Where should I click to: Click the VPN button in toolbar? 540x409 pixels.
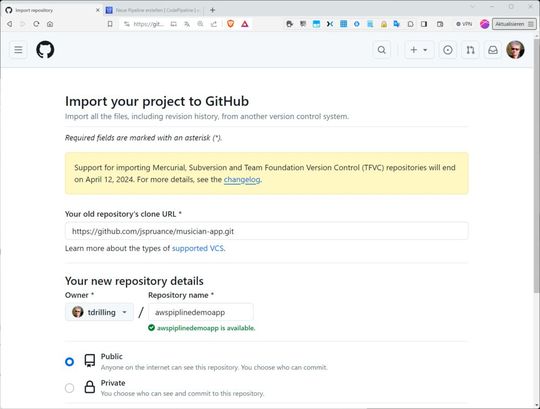tap(464, 24)
